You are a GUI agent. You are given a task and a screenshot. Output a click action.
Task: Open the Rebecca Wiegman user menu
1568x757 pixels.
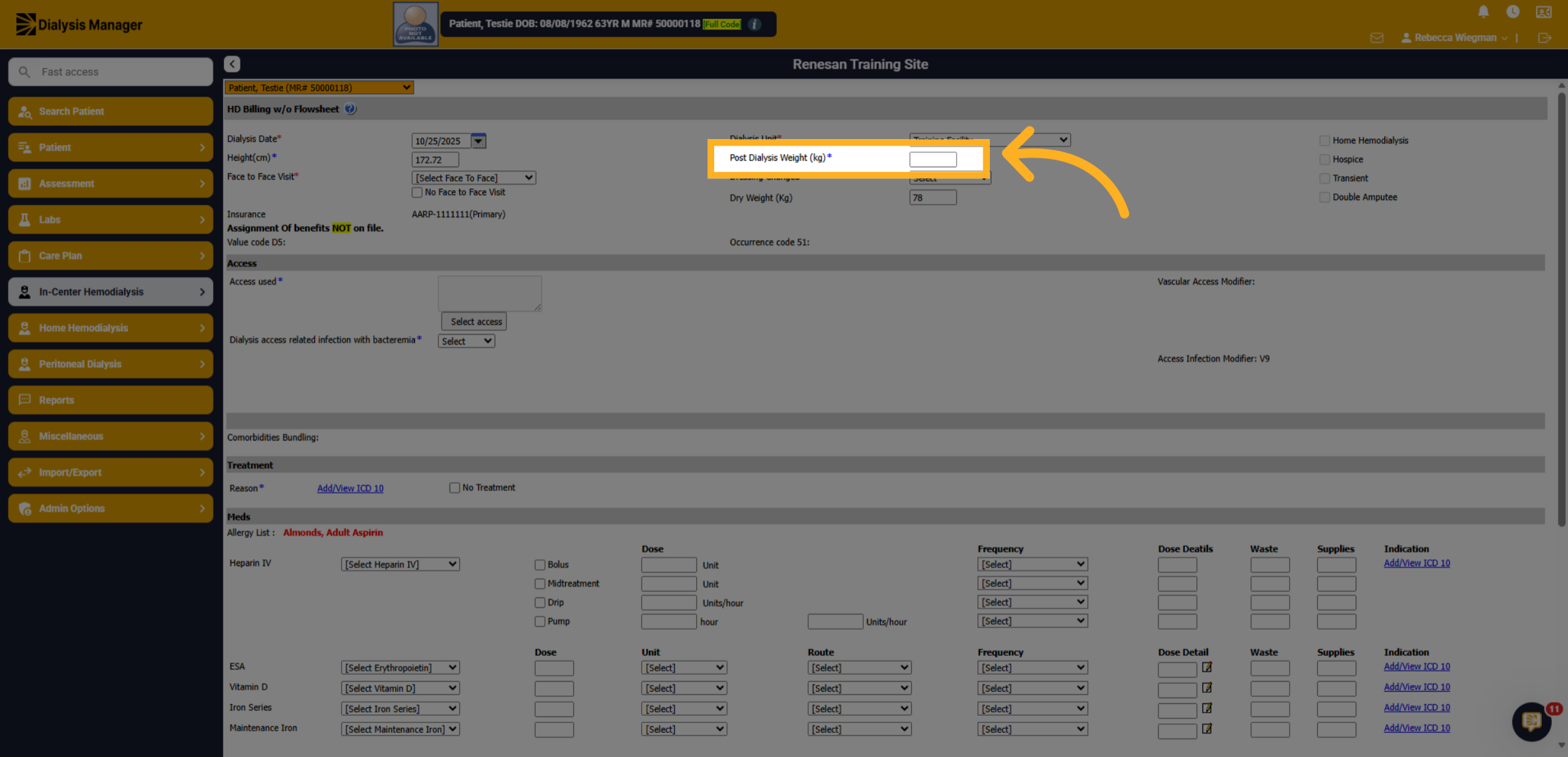point(1455,38)
